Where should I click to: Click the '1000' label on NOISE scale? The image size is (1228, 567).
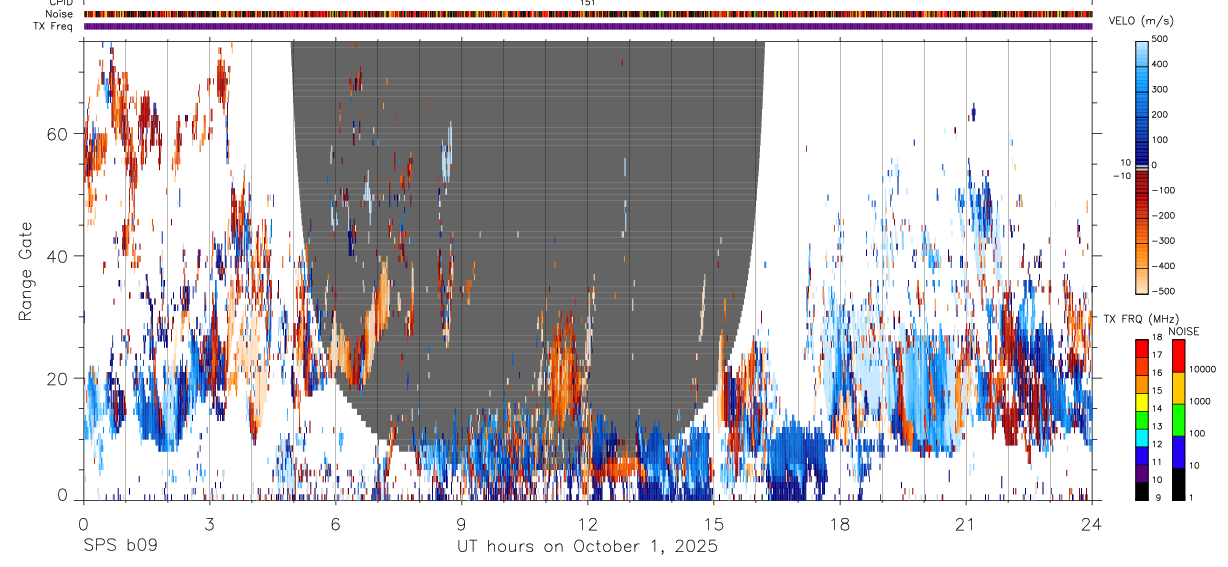coord(1199,401)
